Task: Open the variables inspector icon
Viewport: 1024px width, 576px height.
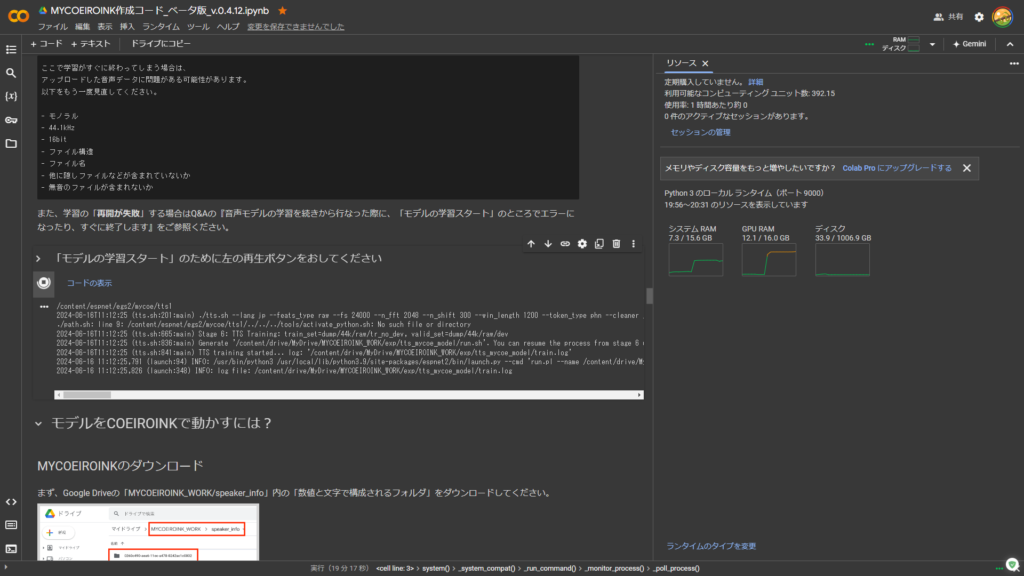Action: 11,97
